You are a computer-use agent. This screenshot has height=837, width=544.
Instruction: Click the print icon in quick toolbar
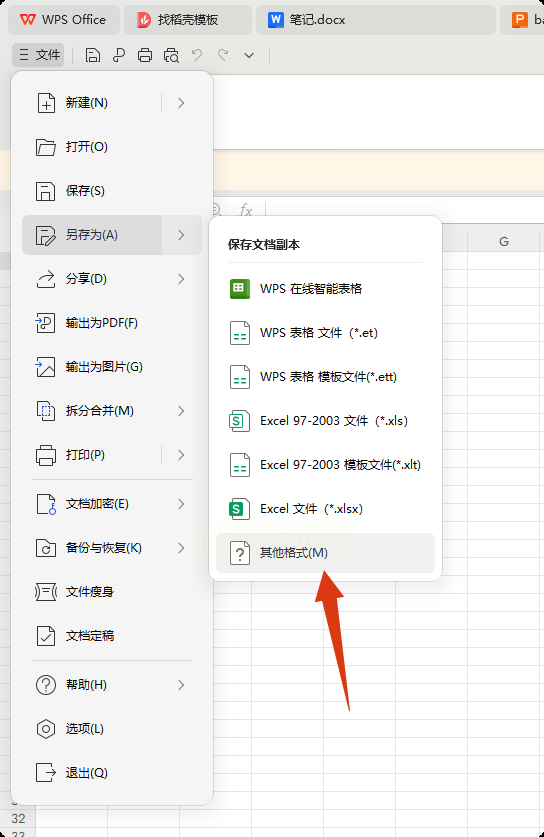145,55
